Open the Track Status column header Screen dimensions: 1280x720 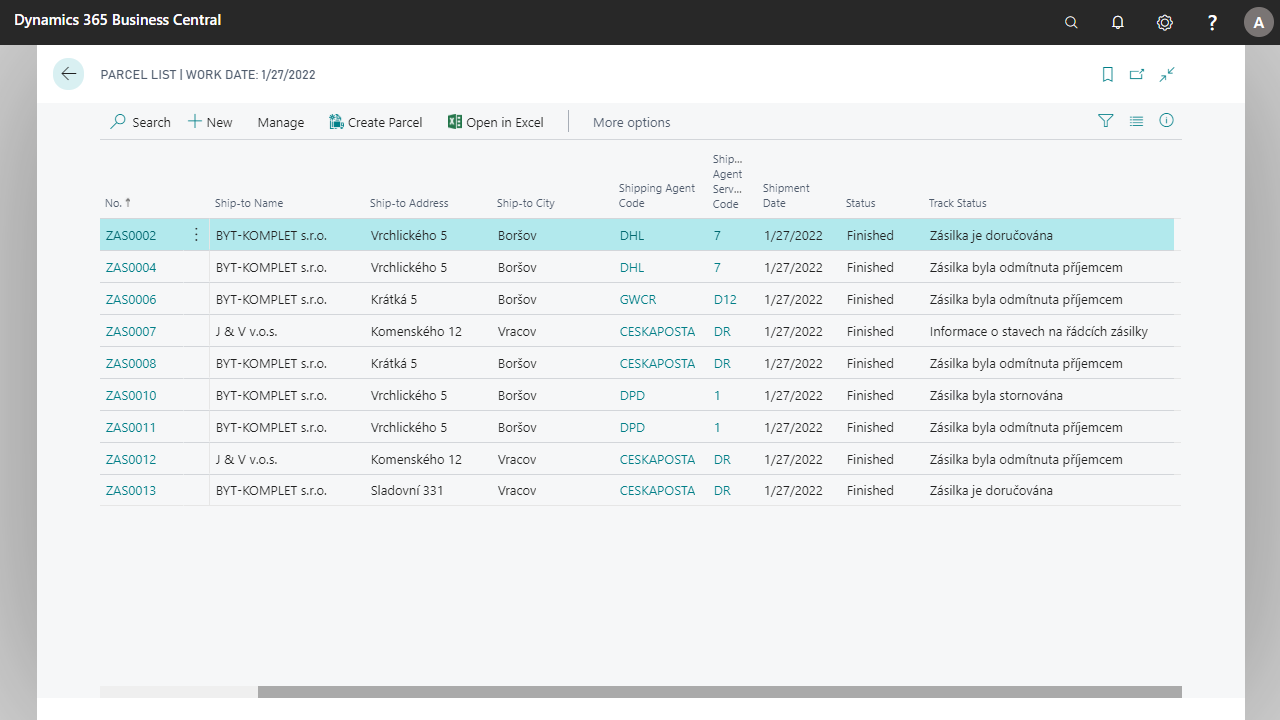[x=958, y=203]
